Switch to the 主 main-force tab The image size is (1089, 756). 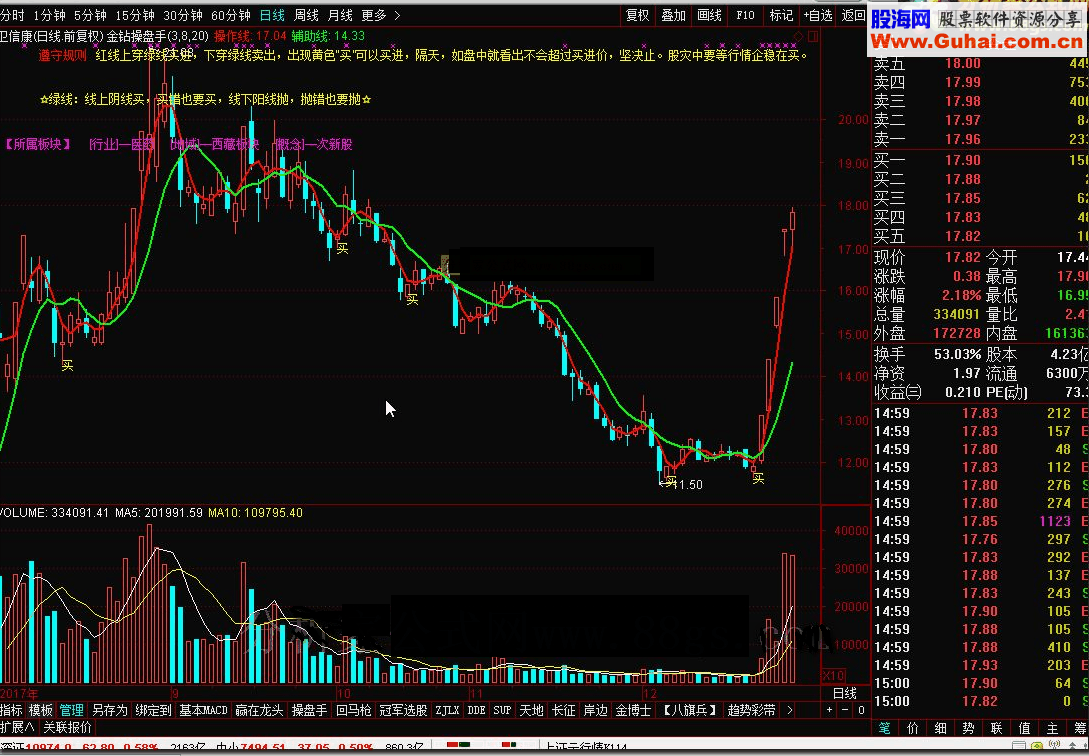[1052, 728]
